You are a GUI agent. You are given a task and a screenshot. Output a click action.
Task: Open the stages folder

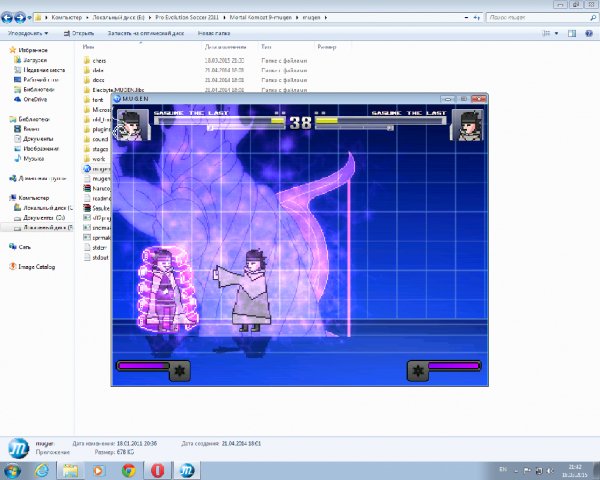(x=100, y=149)
